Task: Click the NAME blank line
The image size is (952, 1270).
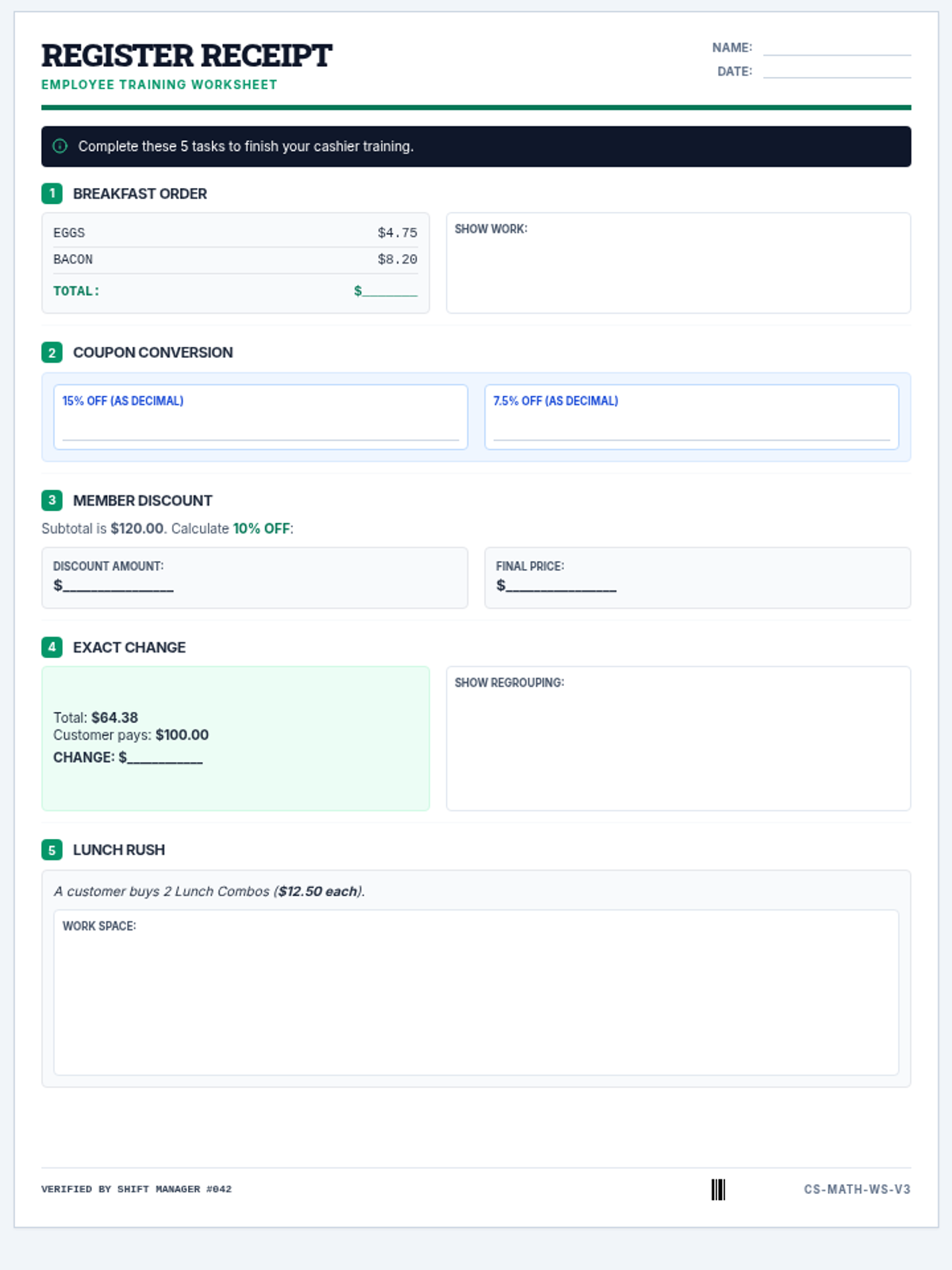Action: pyautogui.click(x=836, y=48)
